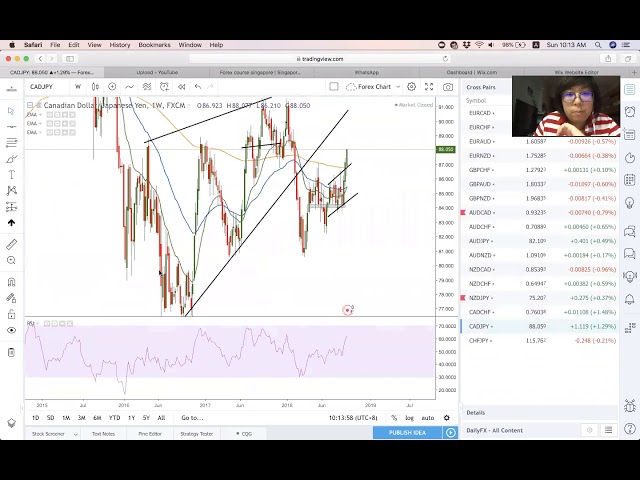Toggle hide all drawings eye icon
This screenshot has width=640, height=480.
pos(11,330)
